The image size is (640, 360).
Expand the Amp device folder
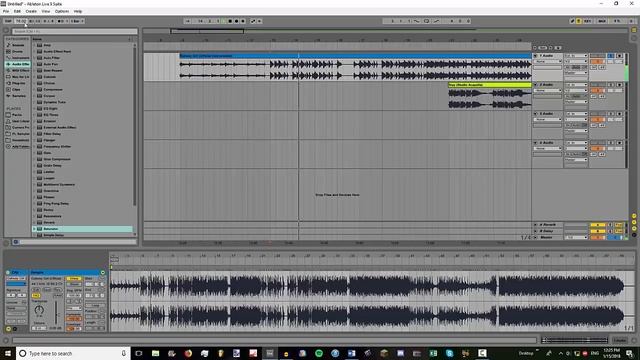click(34, 45)
